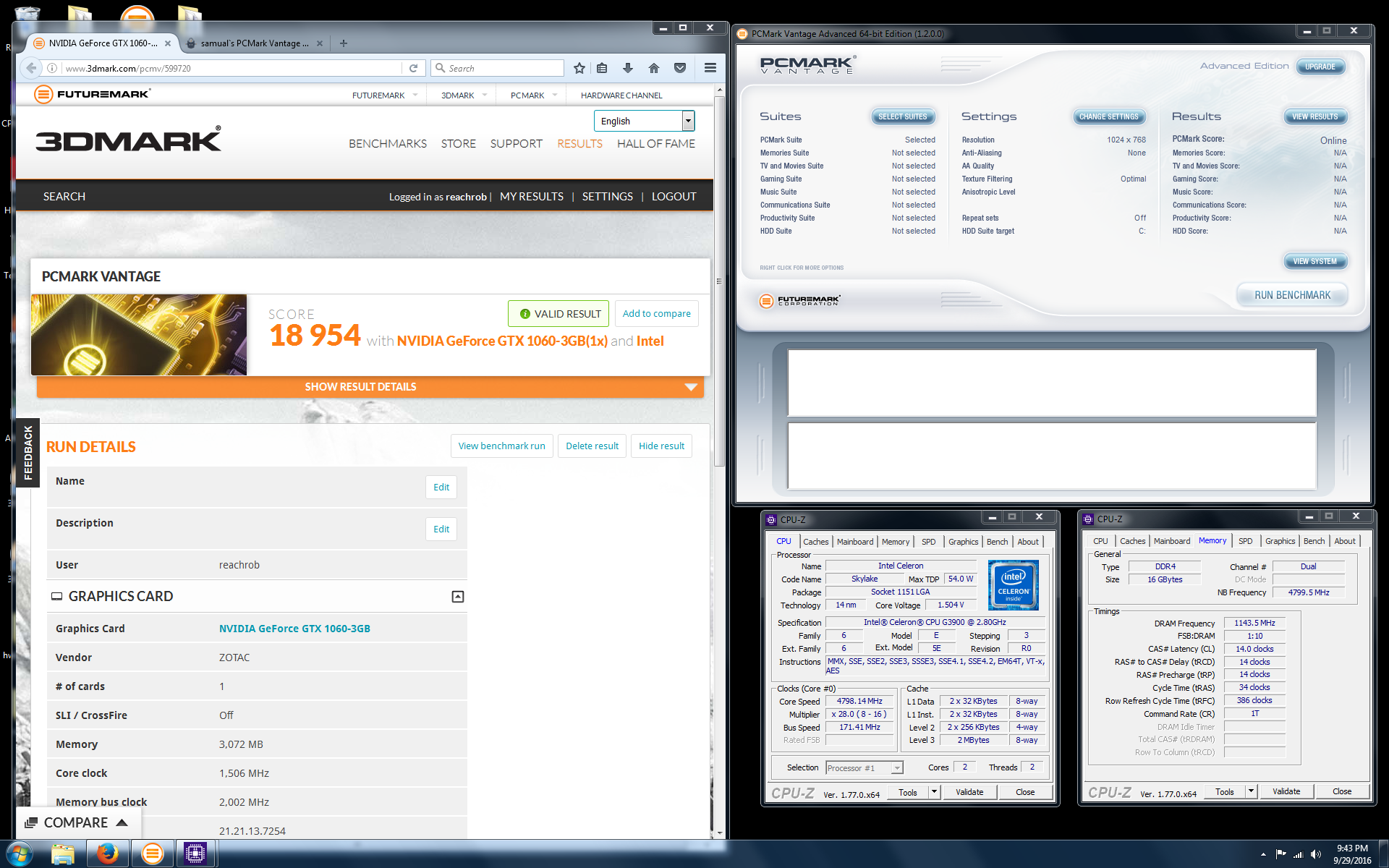Screen dimensions: 1389x868
Task: Click the site info icon in address bar
Action: (52, 68)
